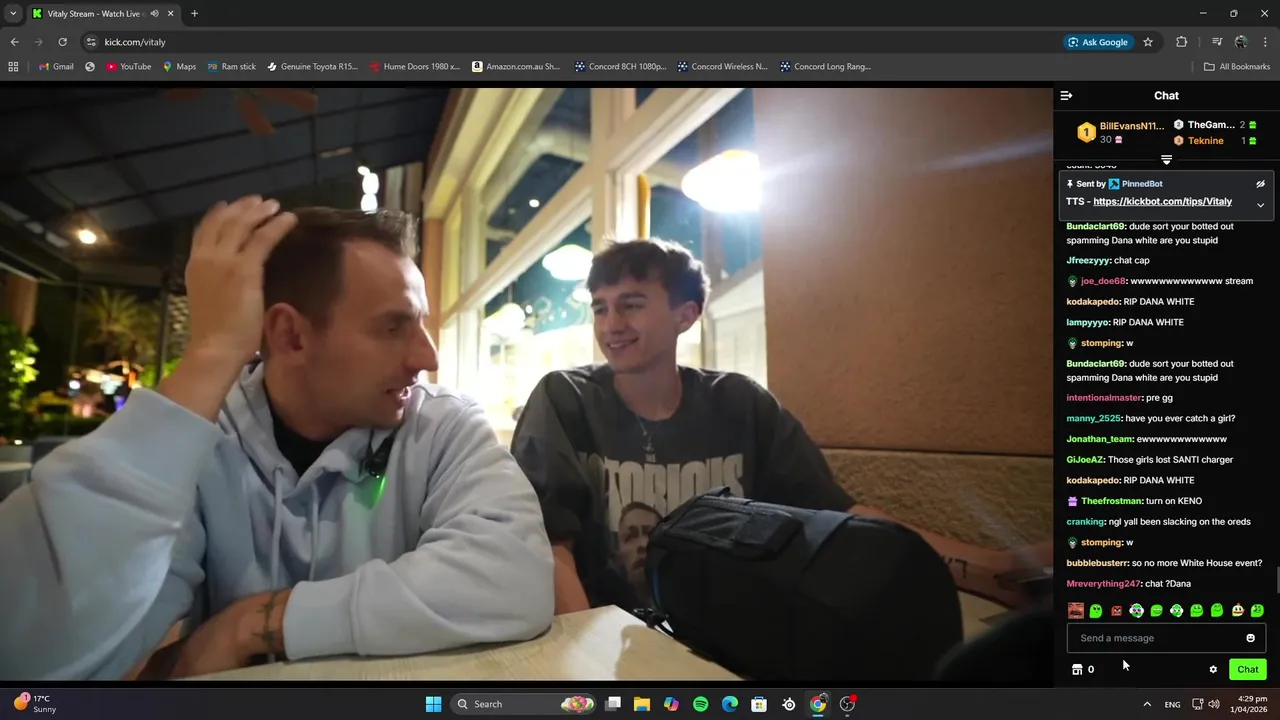1280x720 pixels.
Task: Open BillEvansN11 top gifter profile
Action: pos(1132,126)
